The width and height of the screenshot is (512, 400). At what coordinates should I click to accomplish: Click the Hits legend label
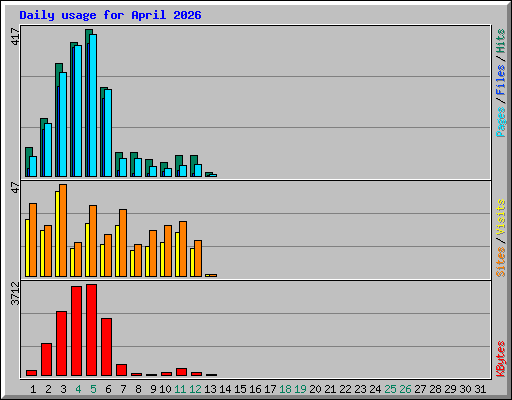pos(500,42)
